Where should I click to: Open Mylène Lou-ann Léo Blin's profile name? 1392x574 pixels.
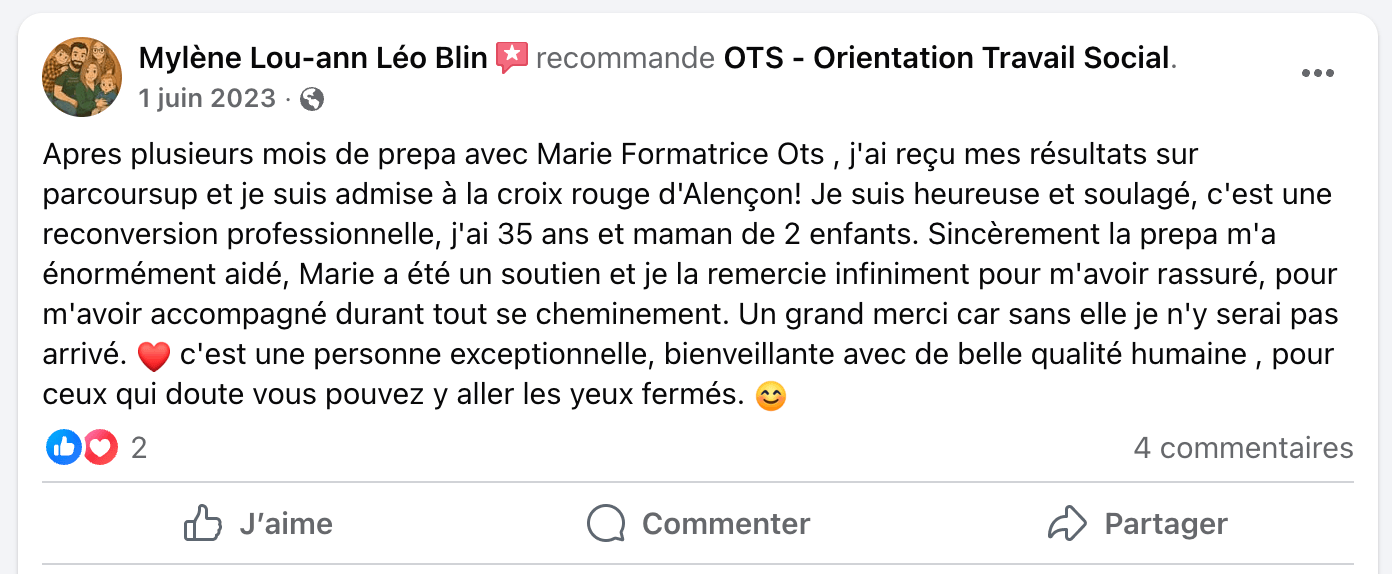coord(313,58)
